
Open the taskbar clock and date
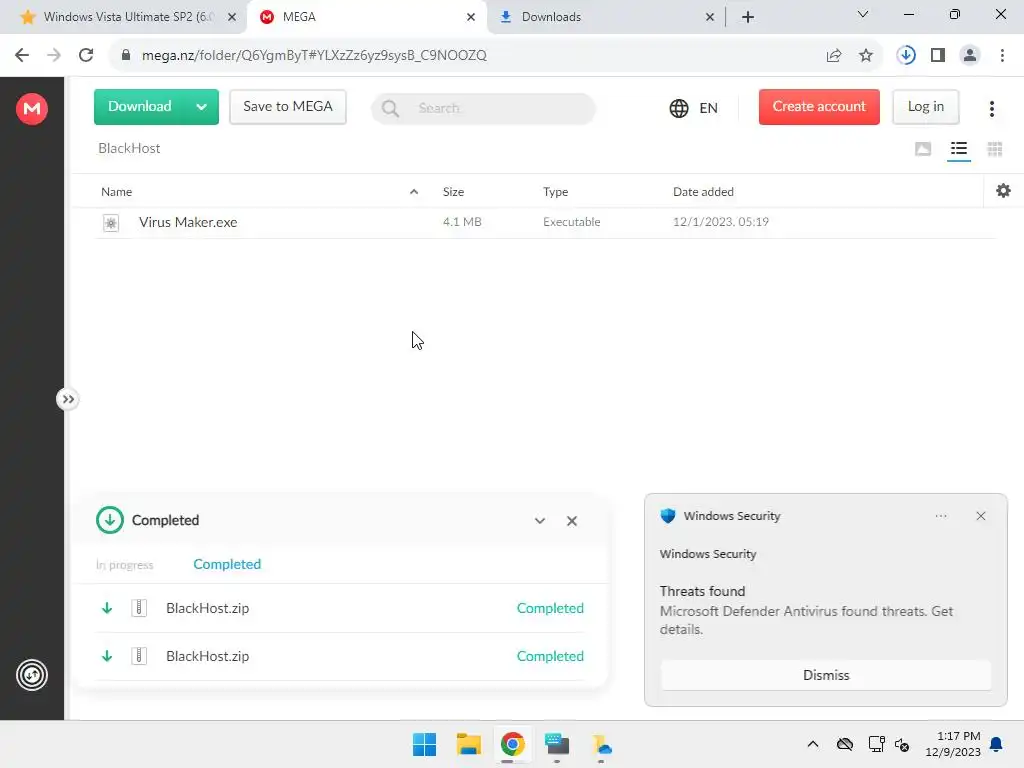pyautogui.click(x=953, y=744)
